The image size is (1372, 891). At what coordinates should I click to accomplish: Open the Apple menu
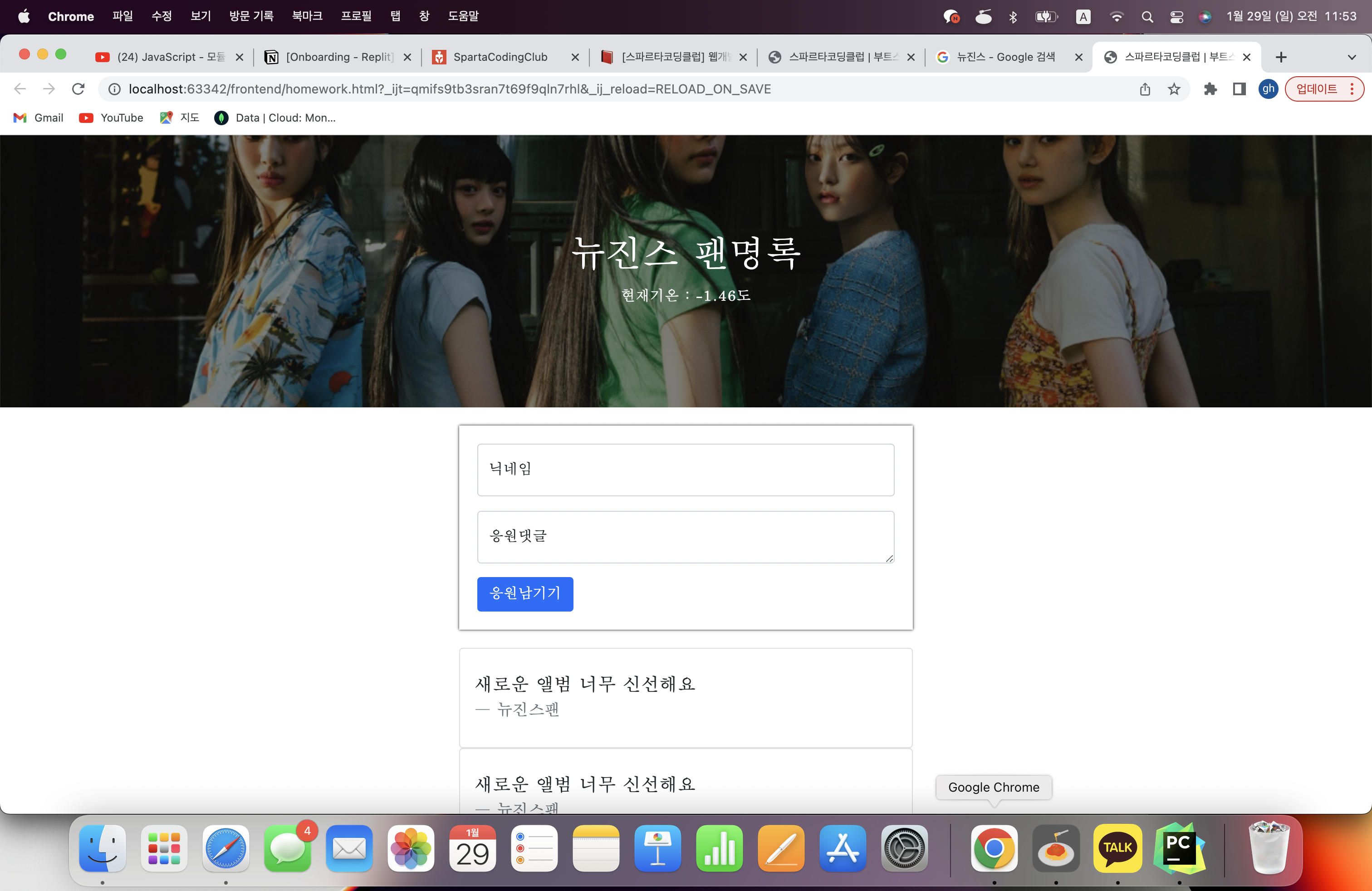pyautogui.click(x=24, y=16)
